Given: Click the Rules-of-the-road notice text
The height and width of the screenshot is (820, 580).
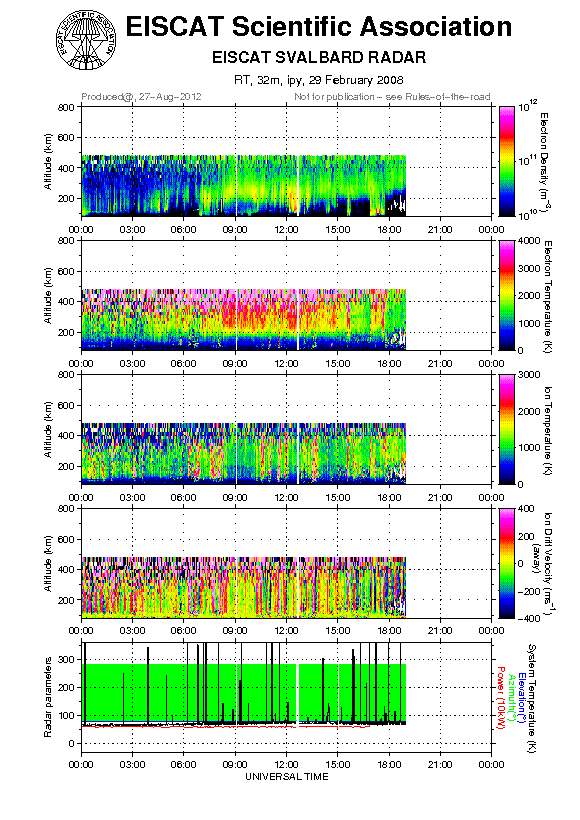Looking at the screenshot, I should pyautogui.click(x=392, y=97).
